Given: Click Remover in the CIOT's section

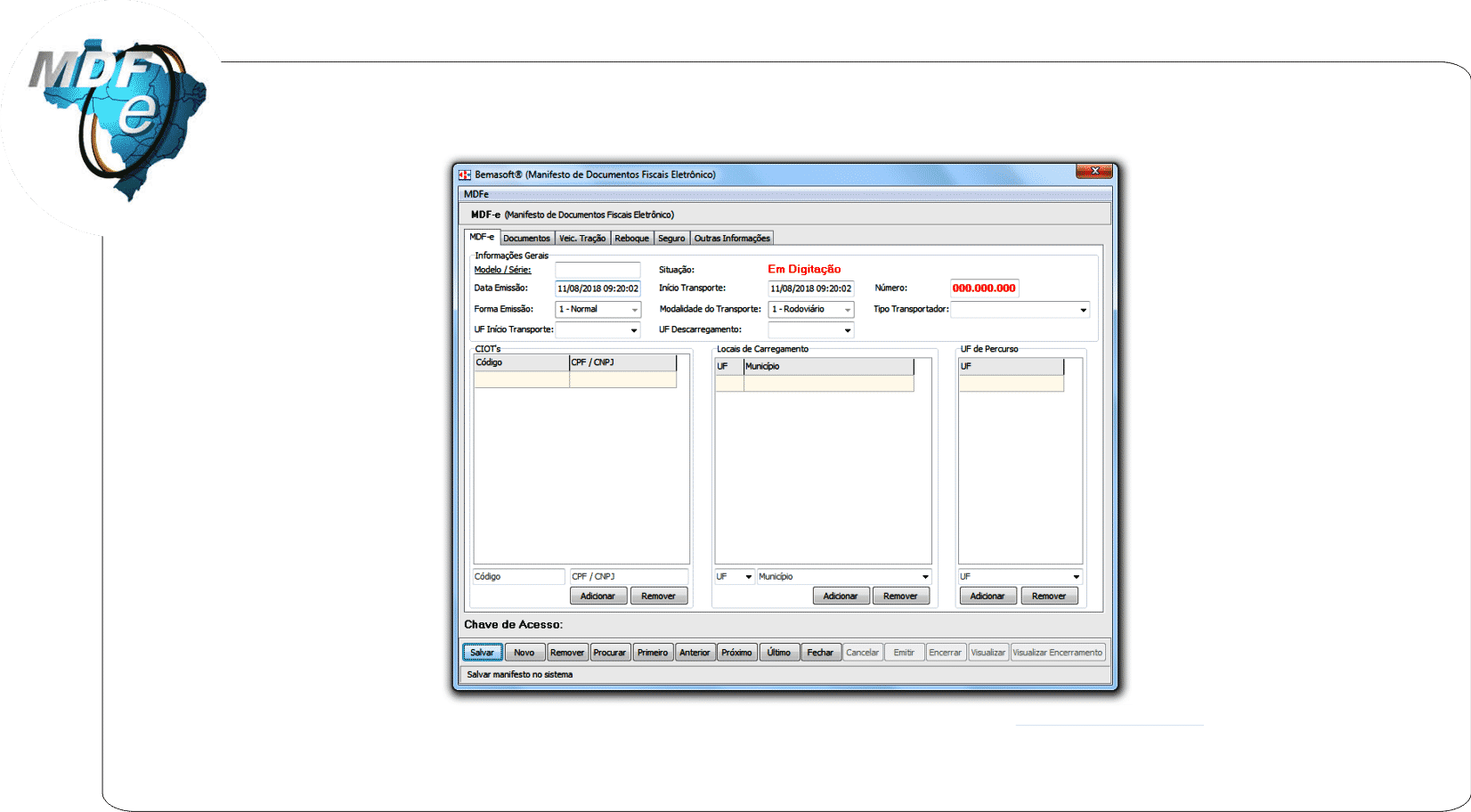Looking at the screenshot, I should pos(659,596).
